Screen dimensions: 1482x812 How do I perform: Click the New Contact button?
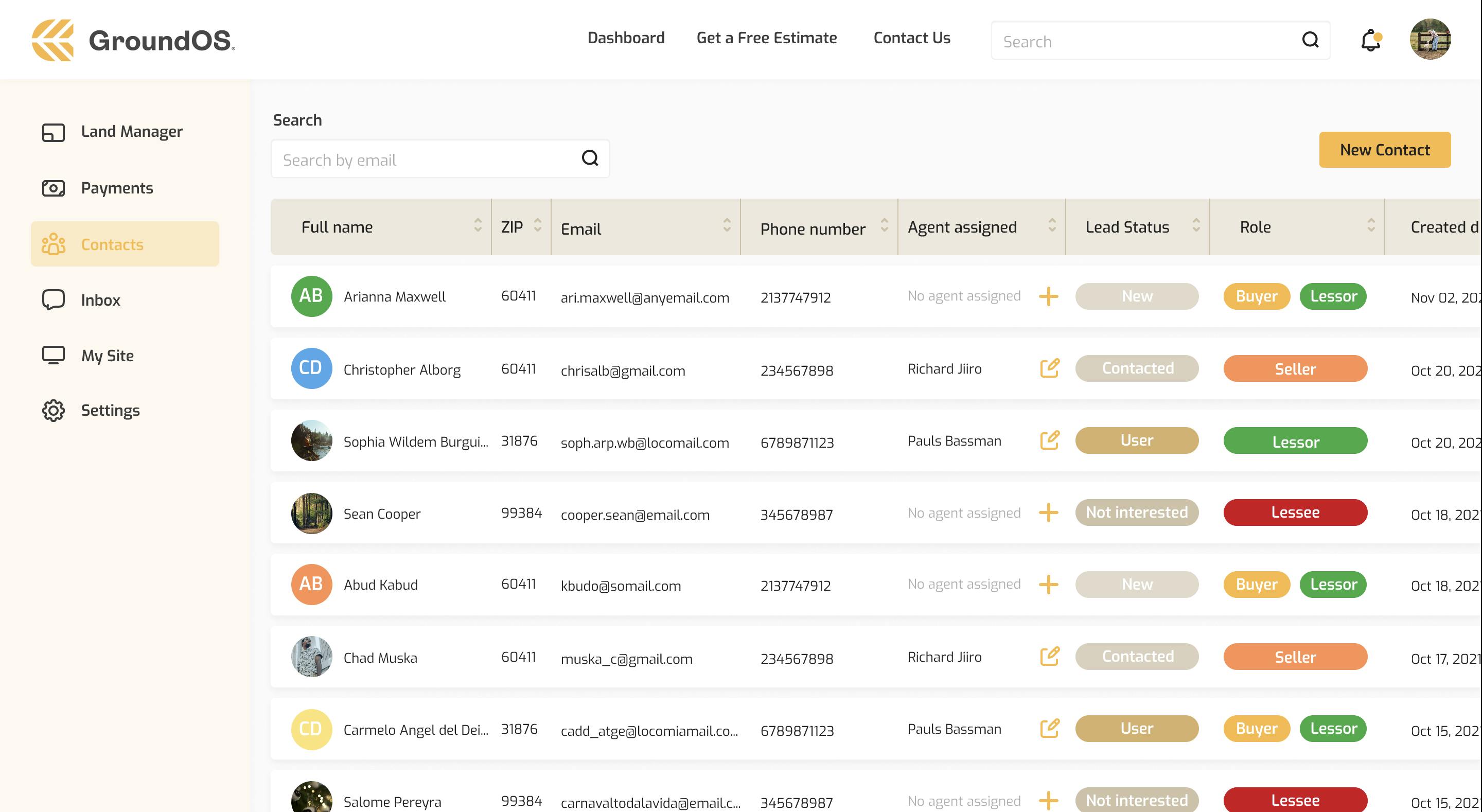tap(1385, 150)
